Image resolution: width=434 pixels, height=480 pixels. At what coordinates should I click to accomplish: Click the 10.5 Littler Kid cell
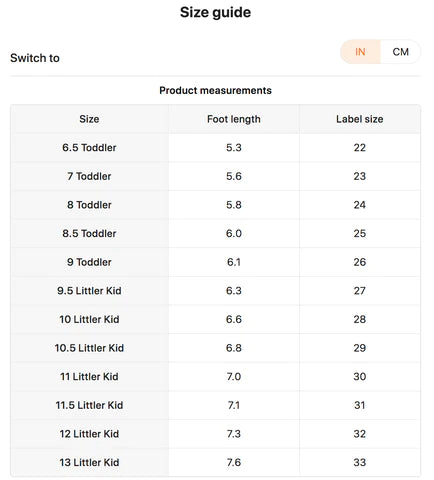click(x=89, y=348)
